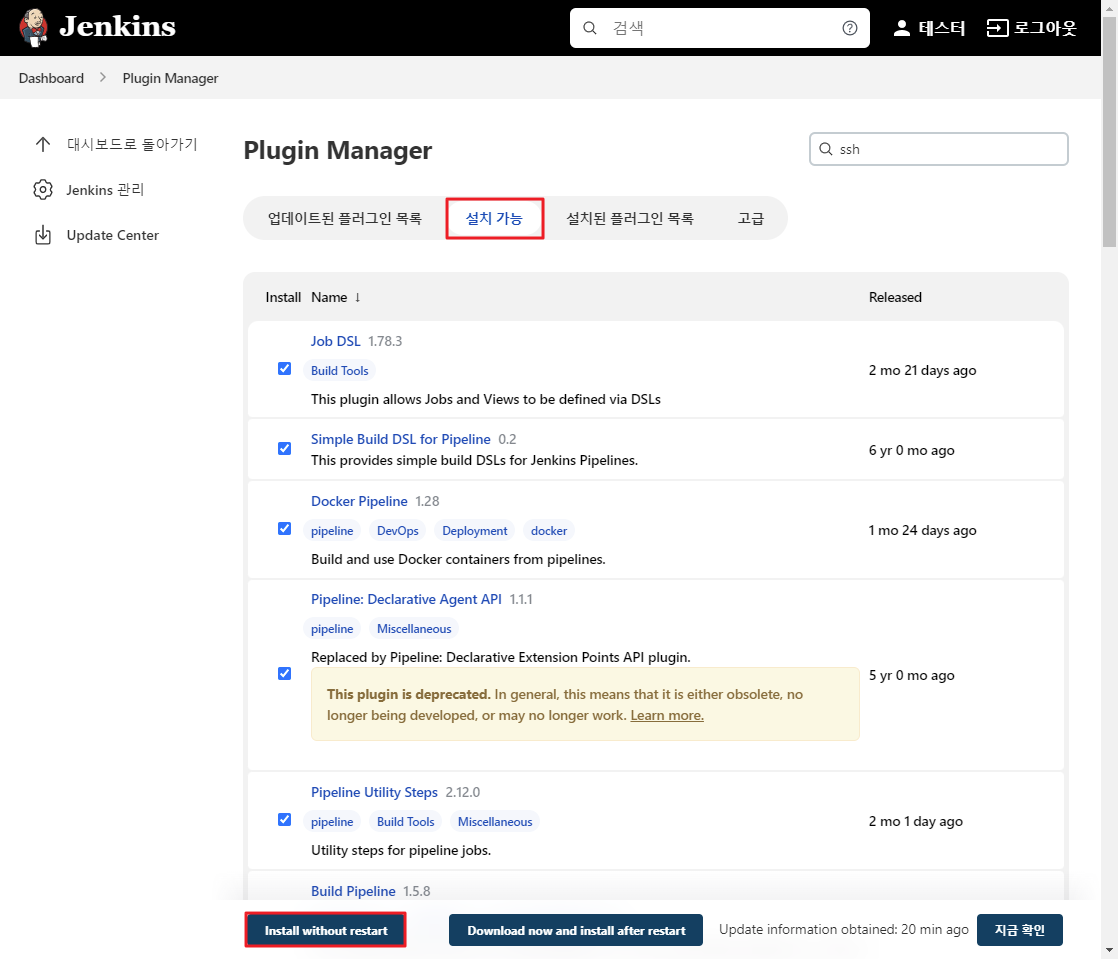Click the gear icon for Jenkins 관리
The height and width of the screenshot is (959, 1118).
tap(43, 190)
